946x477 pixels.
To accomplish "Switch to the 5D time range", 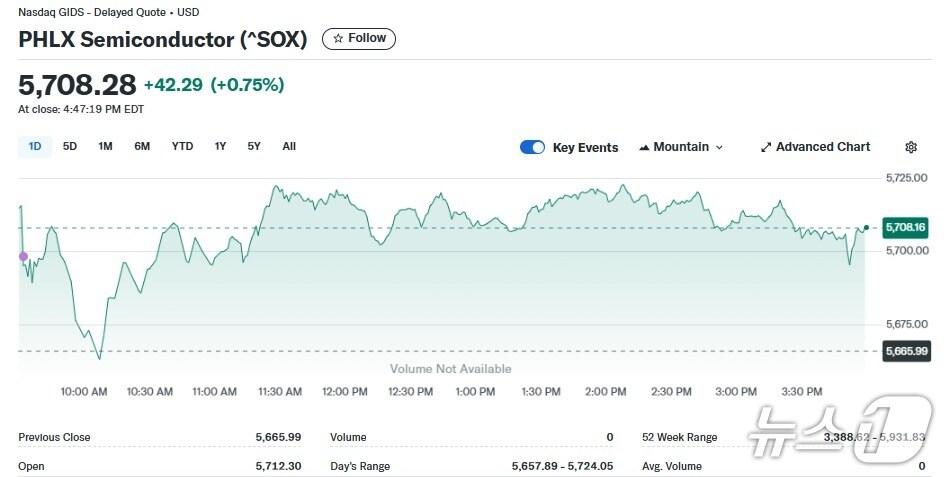I will (x=70, y=146).
